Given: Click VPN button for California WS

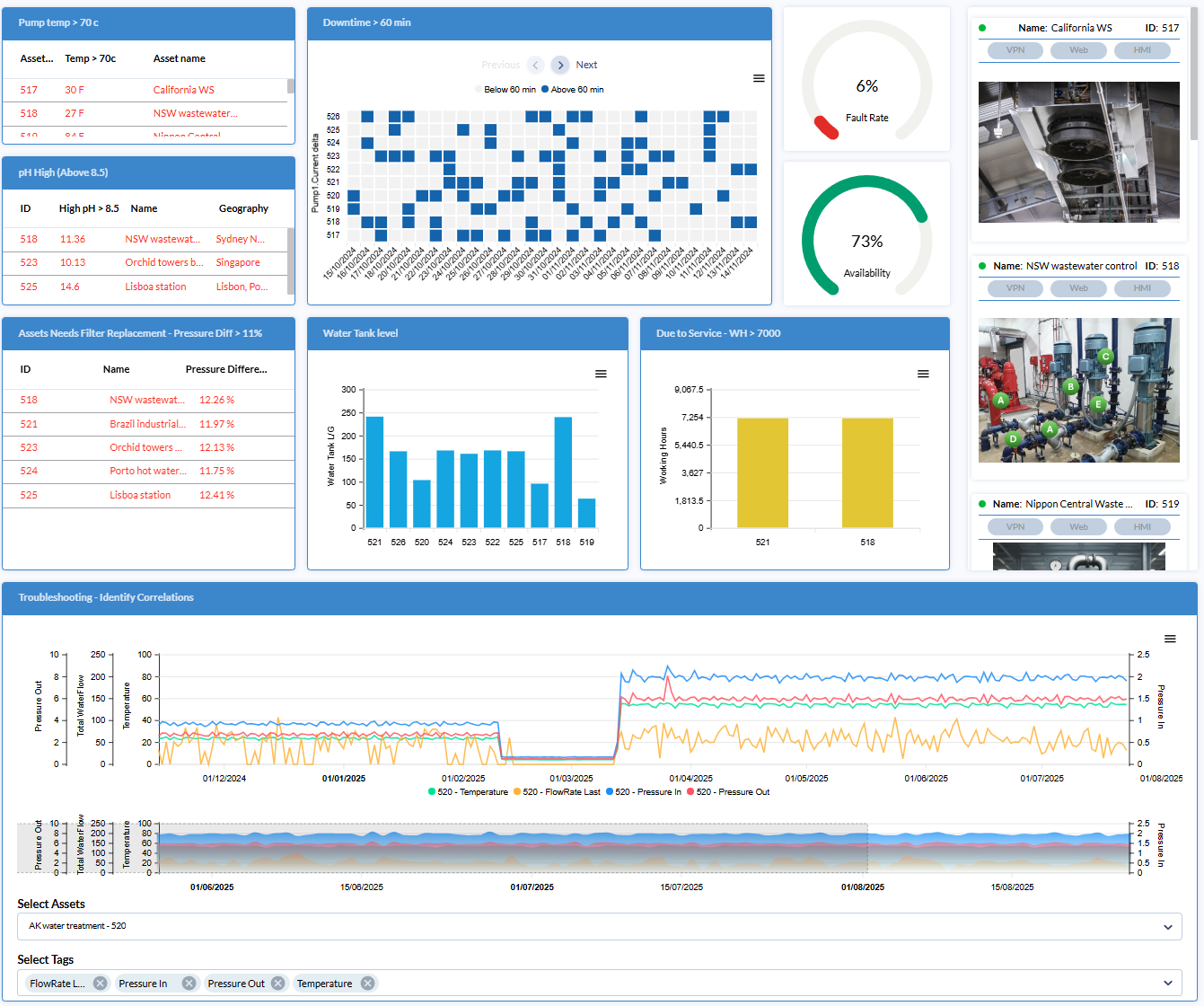Looking at the screenshot, I should pyautogui.click(x=1015, y=50).
